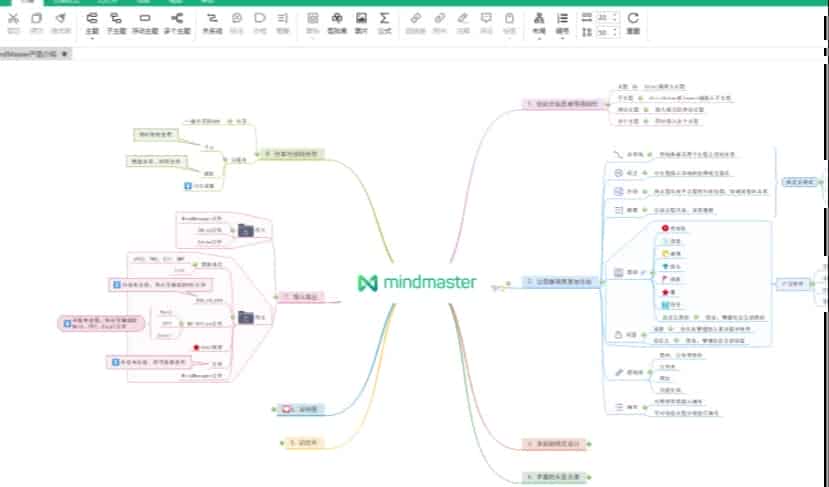Add a Comment via toolbar icon
Viewport: 829px width, 487px height.
(x=486, y=19)
